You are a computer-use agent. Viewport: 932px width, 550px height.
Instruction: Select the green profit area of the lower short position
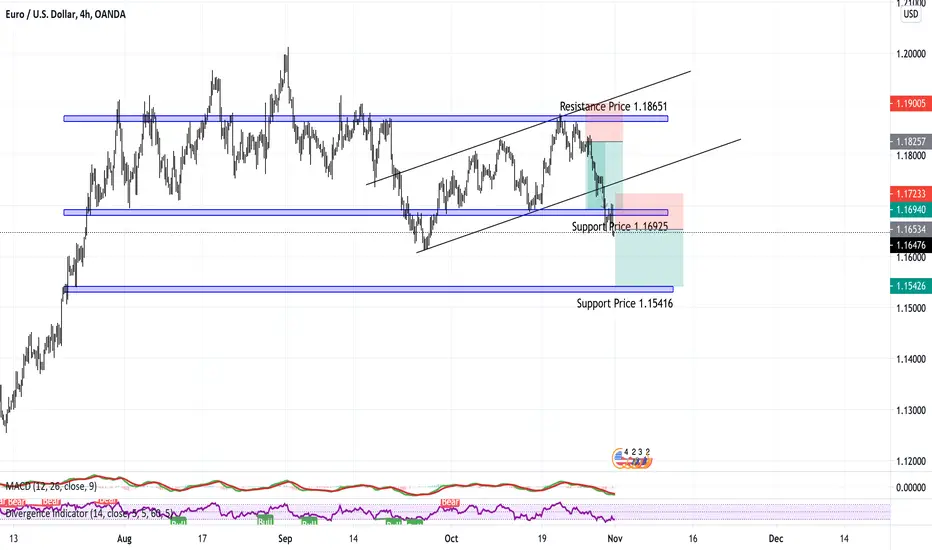pyautogui.click(x=649, y=258)
